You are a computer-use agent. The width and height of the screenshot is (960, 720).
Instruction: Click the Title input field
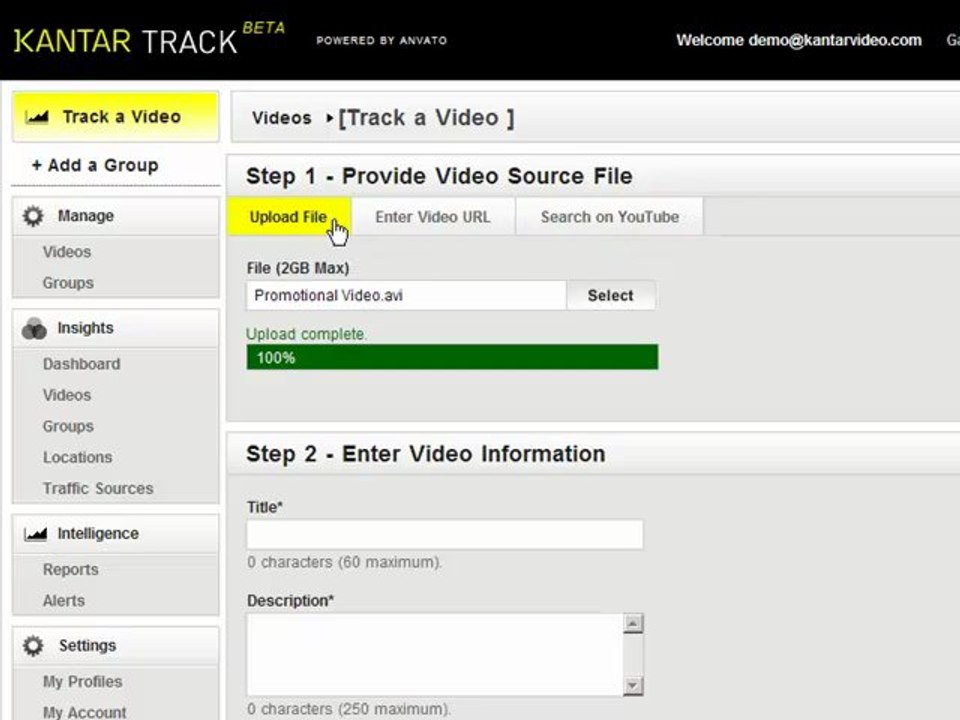[445, 534]
